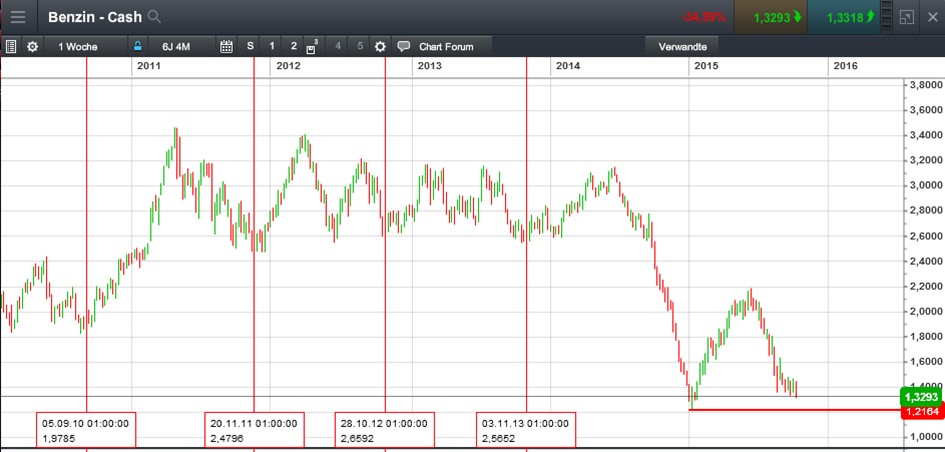Toggle the S layout button

point(250,46)
